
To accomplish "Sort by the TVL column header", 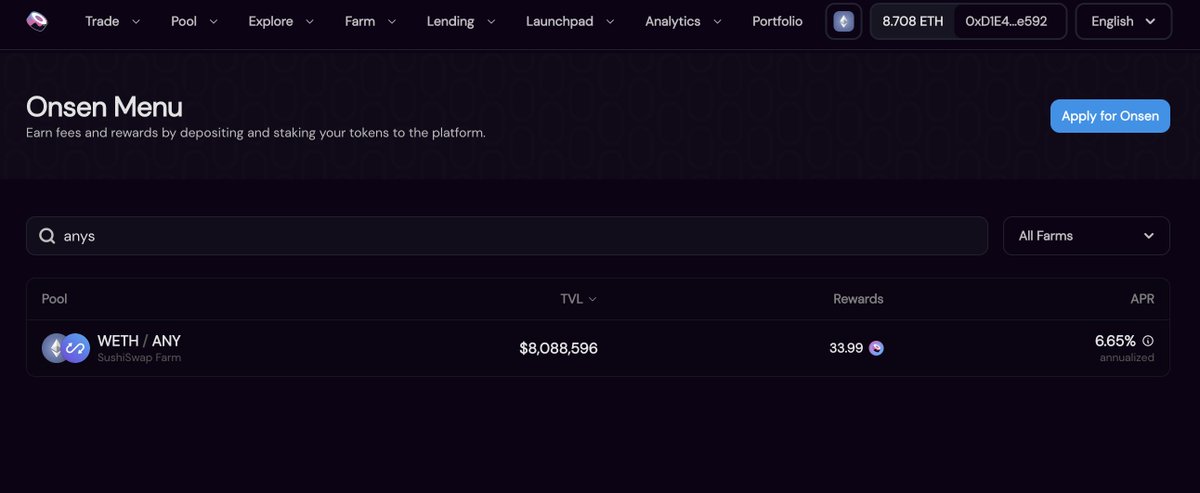I will 578,299.
